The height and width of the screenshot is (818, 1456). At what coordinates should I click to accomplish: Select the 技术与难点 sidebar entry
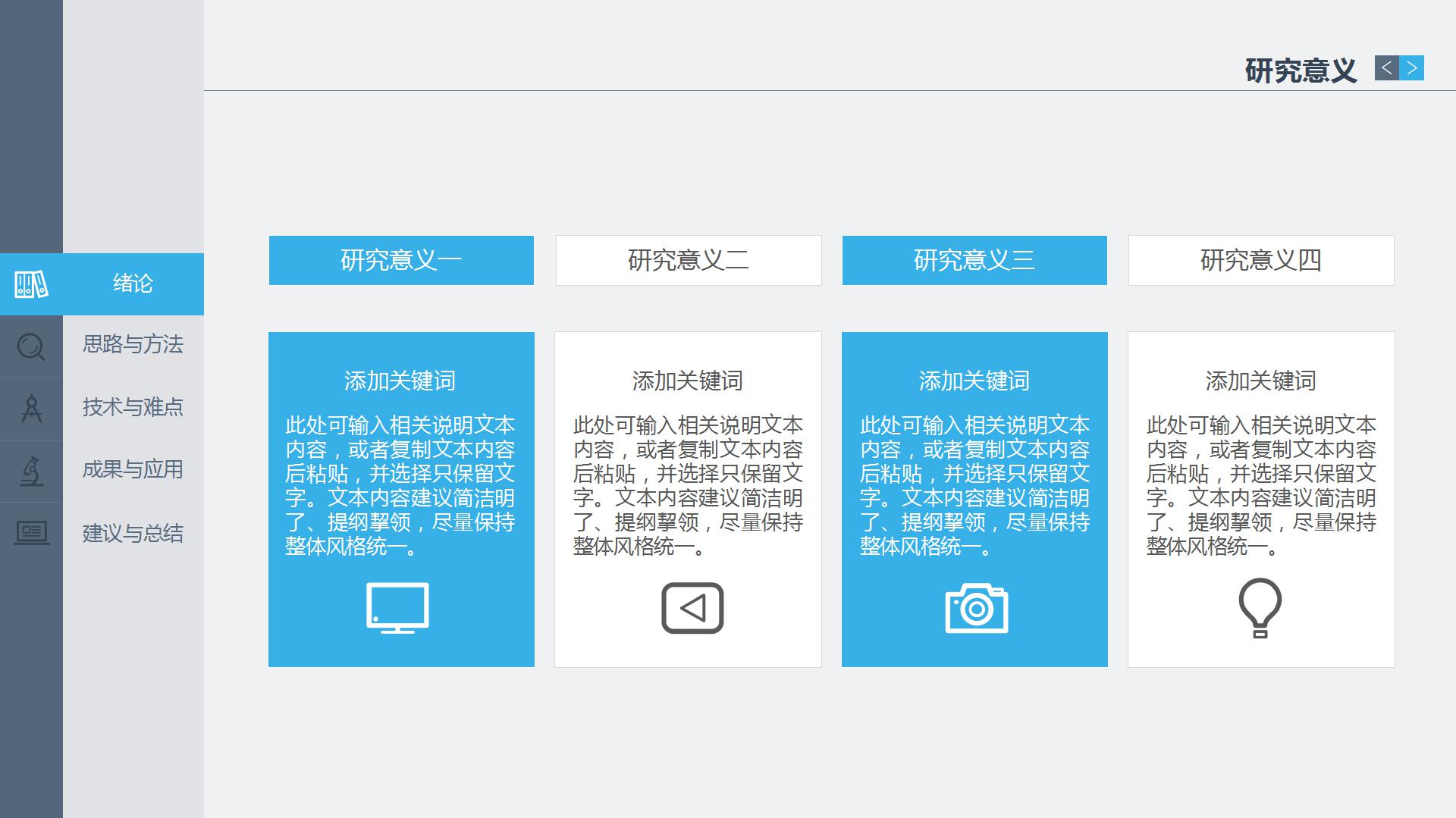point(133,408)
